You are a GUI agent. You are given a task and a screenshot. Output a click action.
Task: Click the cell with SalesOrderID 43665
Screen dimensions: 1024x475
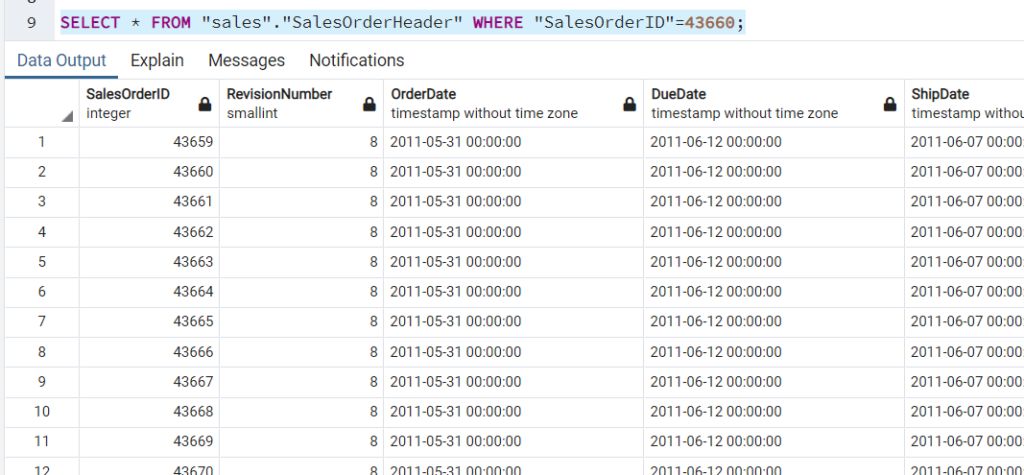(150, 321)
